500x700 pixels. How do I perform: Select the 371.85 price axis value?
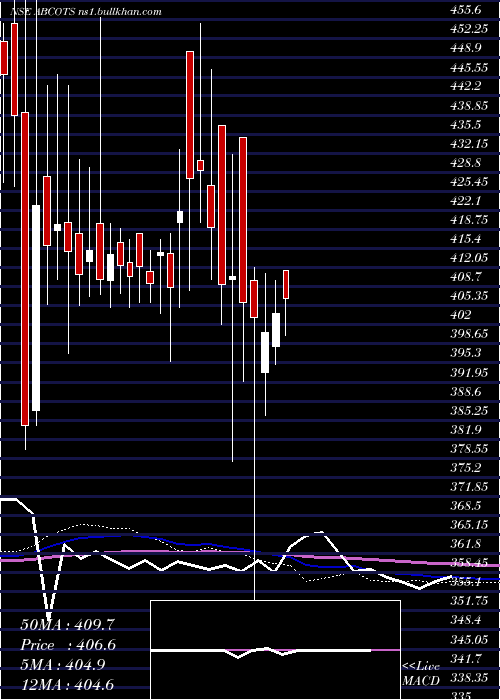467,487
